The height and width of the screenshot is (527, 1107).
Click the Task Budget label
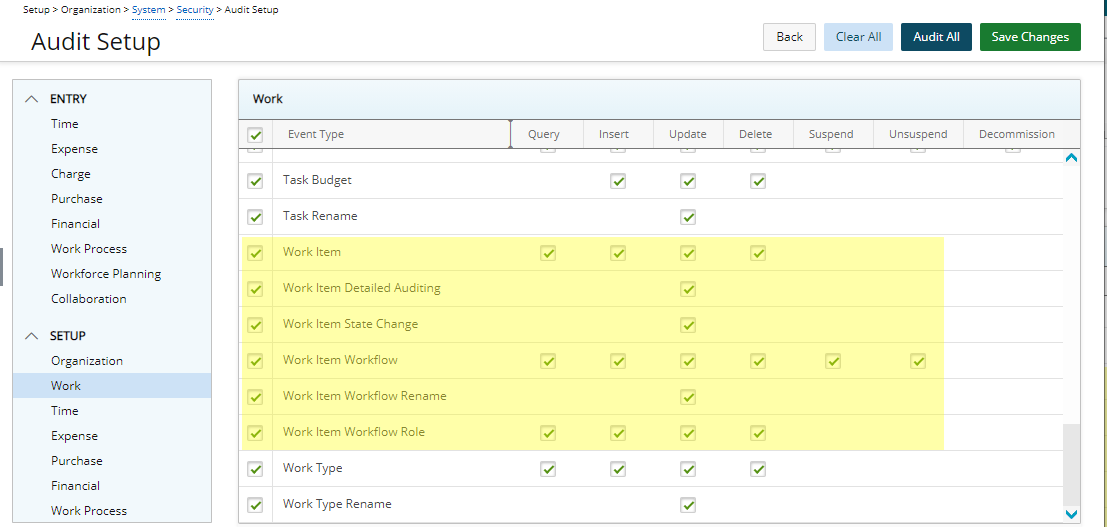coord(317,180)
